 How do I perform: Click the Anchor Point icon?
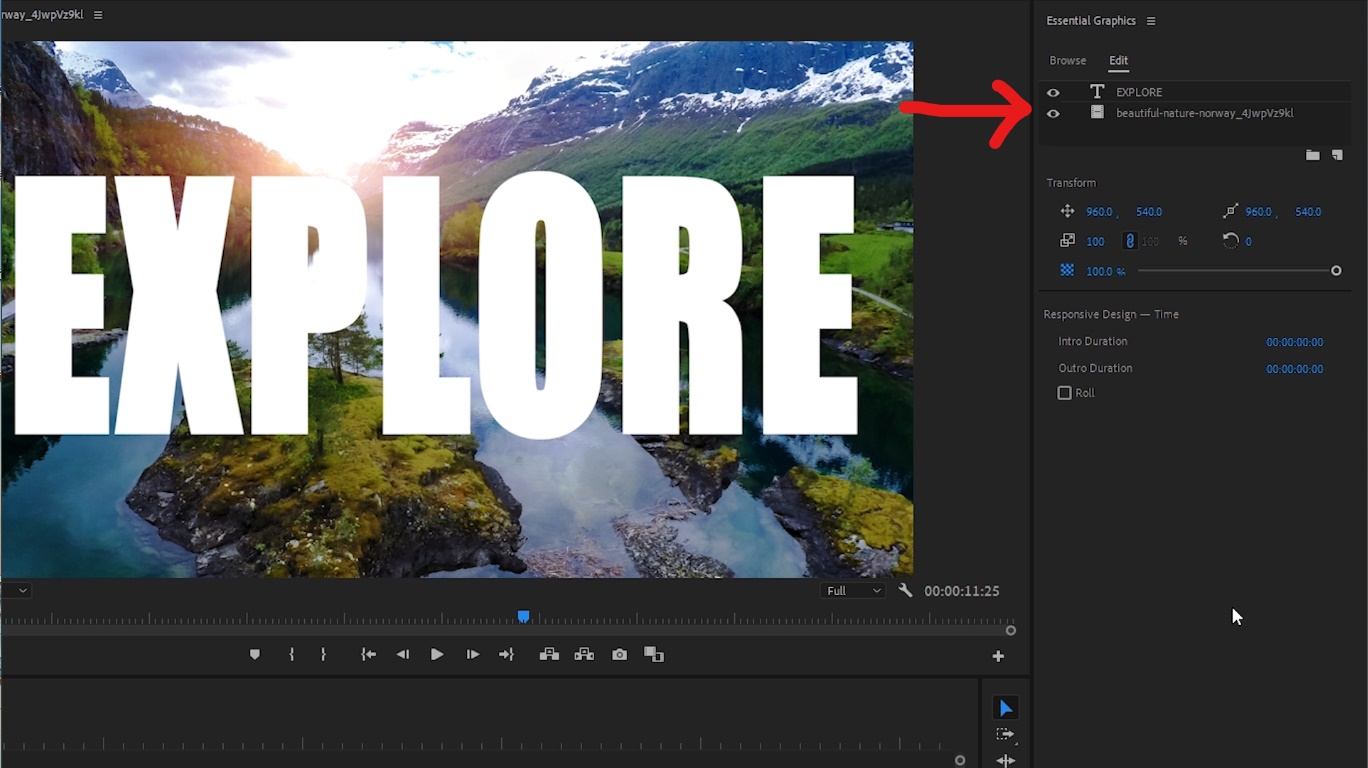tap(1230, 212)
